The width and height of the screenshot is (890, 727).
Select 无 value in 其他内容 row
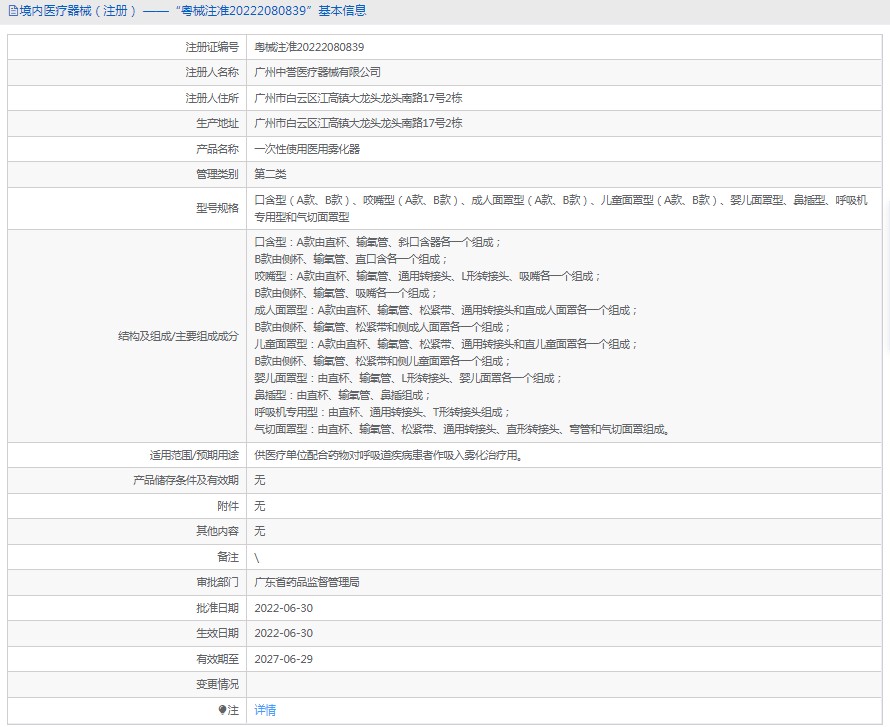point(259,531)
